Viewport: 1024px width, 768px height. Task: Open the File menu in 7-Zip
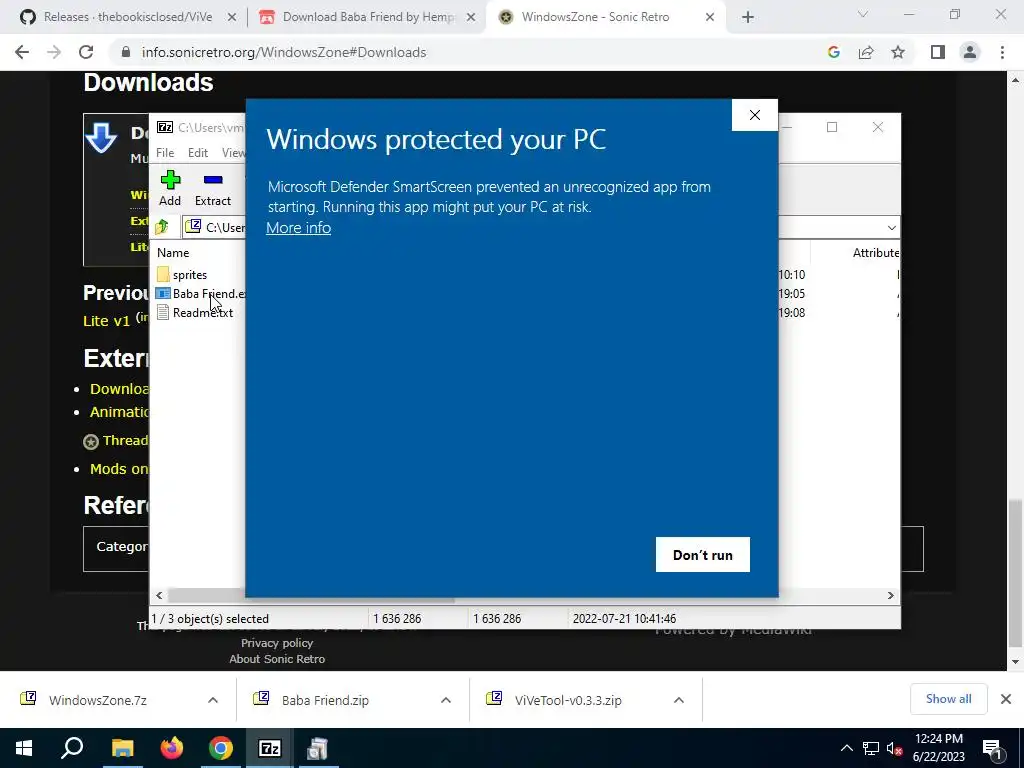(165, 152)
